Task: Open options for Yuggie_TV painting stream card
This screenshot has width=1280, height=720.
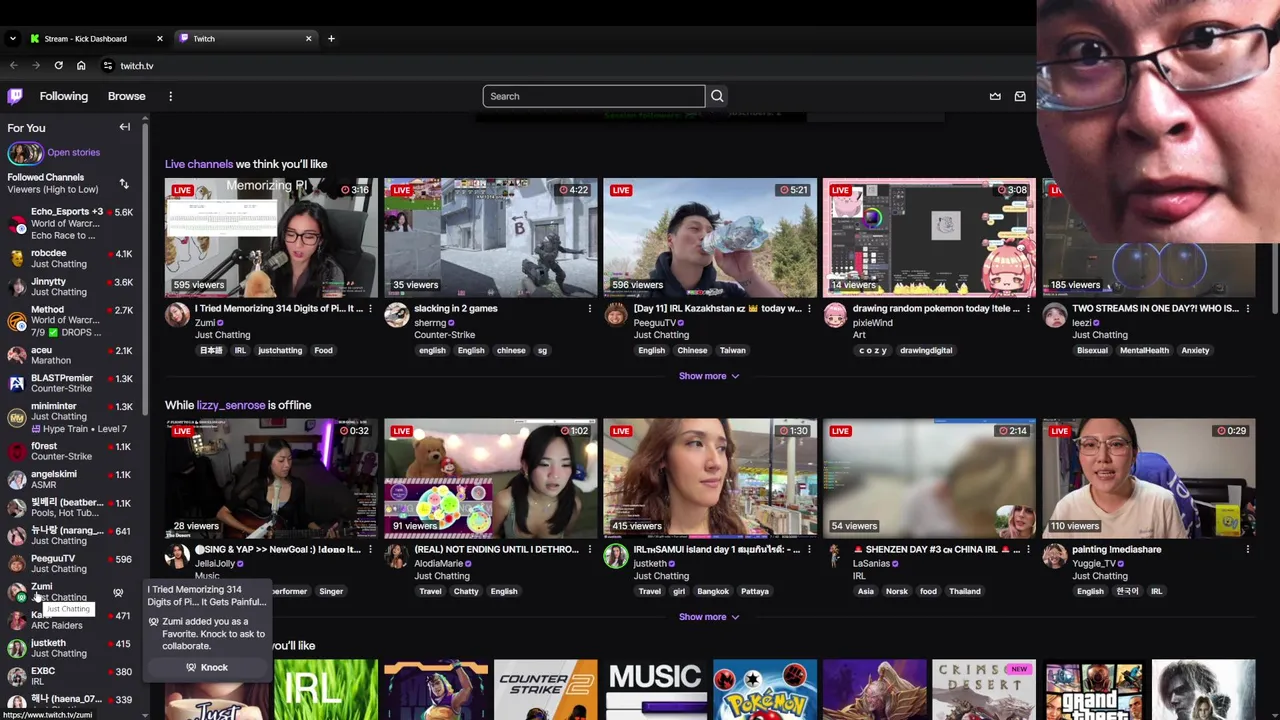Action: 1248,550
